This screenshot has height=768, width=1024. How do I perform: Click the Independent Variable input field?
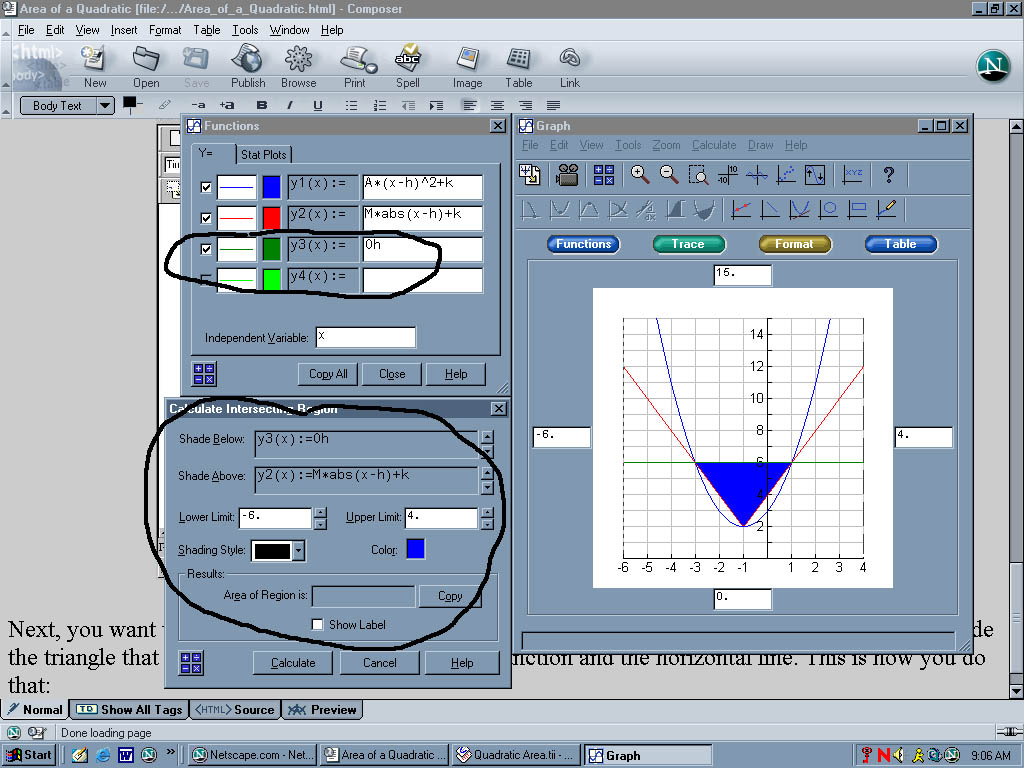coord(365,338)
